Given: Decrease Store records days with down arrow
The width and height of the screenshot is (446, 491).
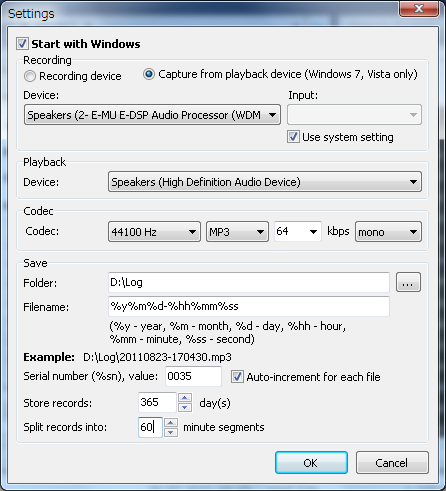Looking at the screenshot, I should click(185, 407).
